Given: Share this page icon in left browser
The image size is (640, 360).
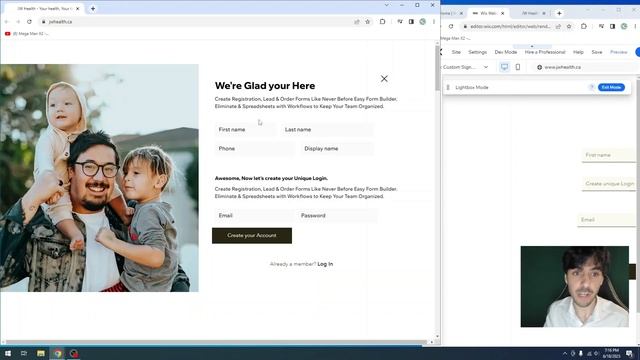Looking at the screenshot, I should pos(357,22).
